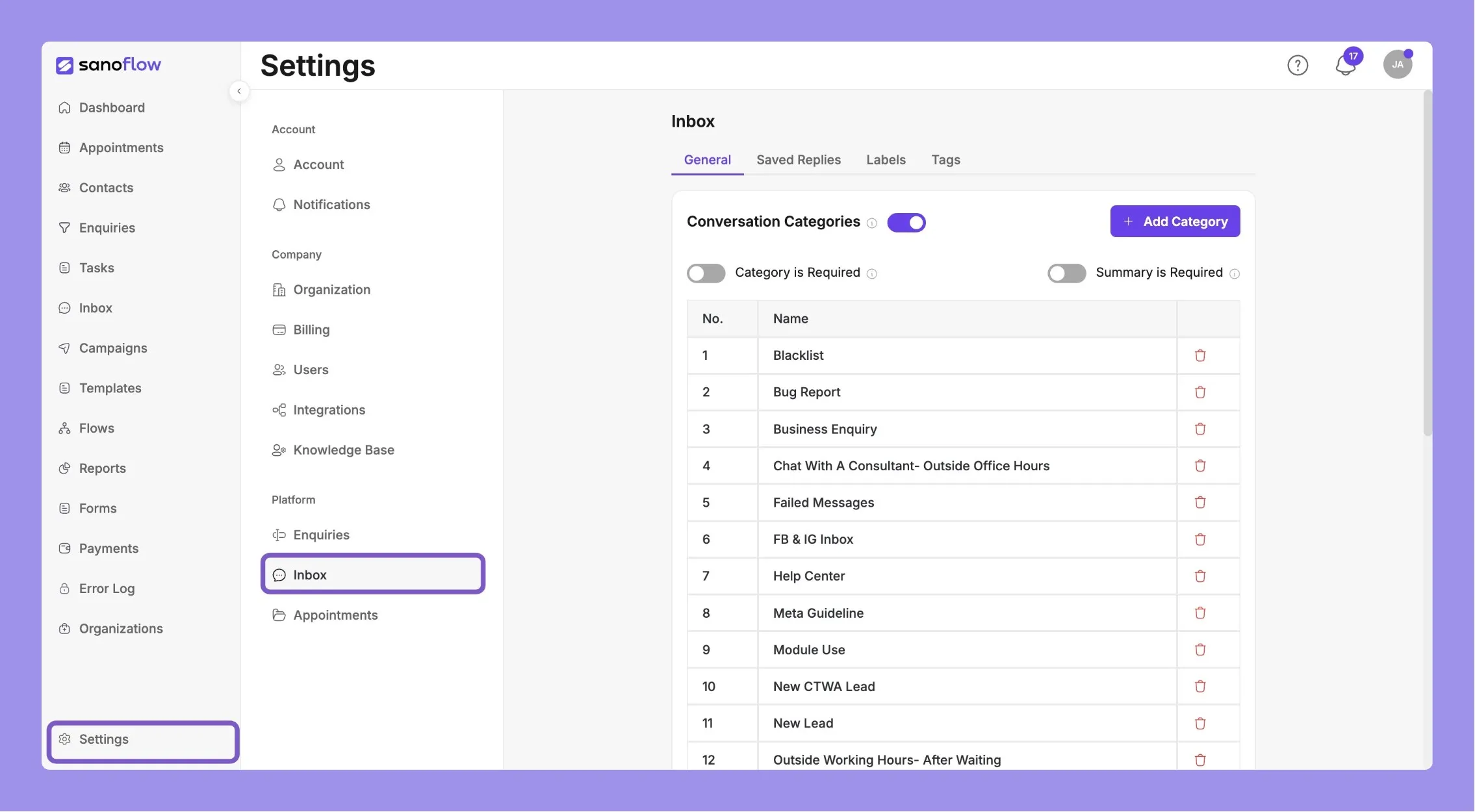1475x812 pixels.
Task: Delete the Failed Messages category
Action: 1200,502
